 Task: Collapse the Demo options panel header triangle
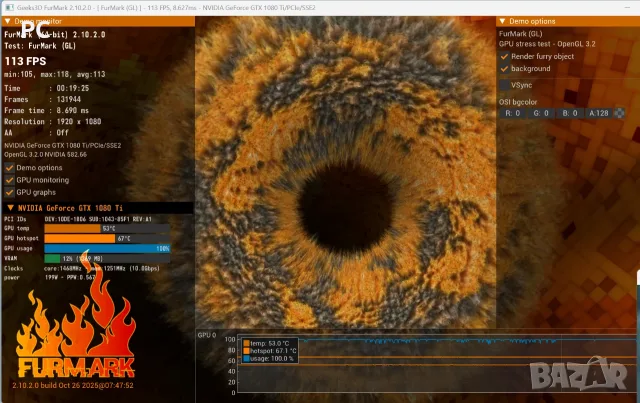point(502,21)
